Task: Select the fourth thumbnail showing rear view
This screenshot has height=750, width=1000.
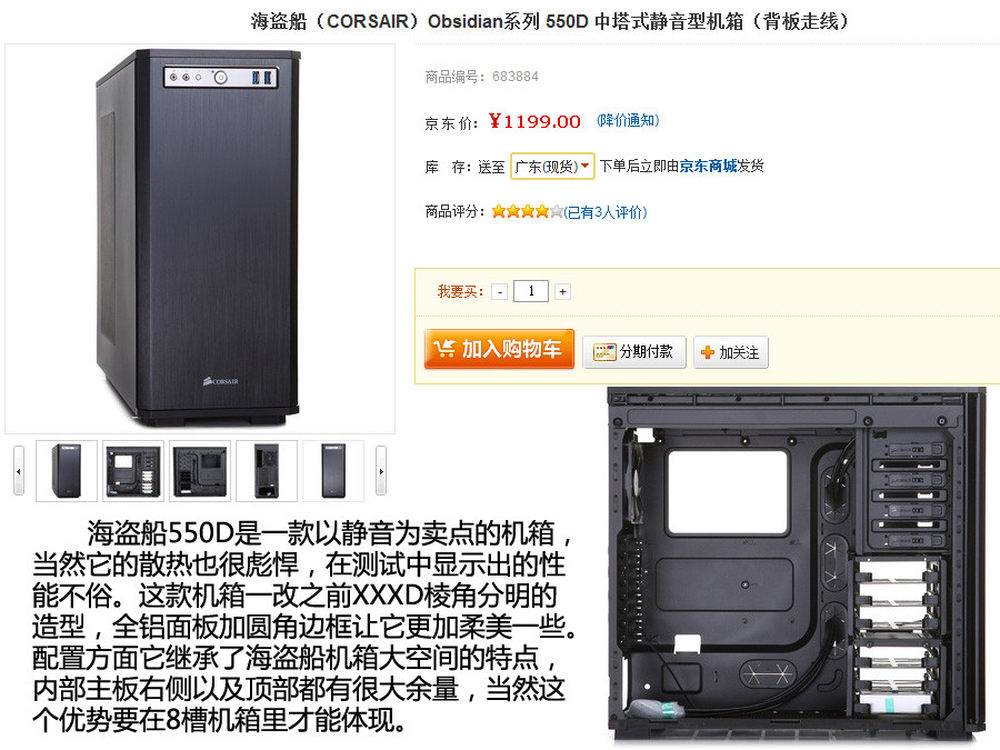Action: (267, 471)
